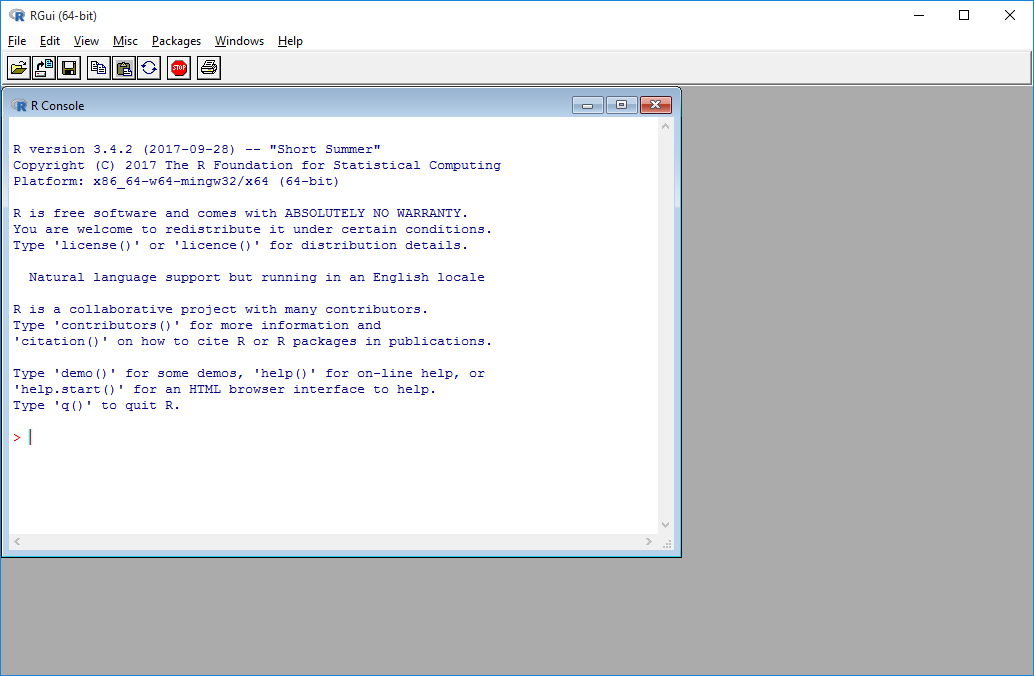Save the workspace using the floppy disk icon
Viewport: 1034px width, 676px height.
69,68
